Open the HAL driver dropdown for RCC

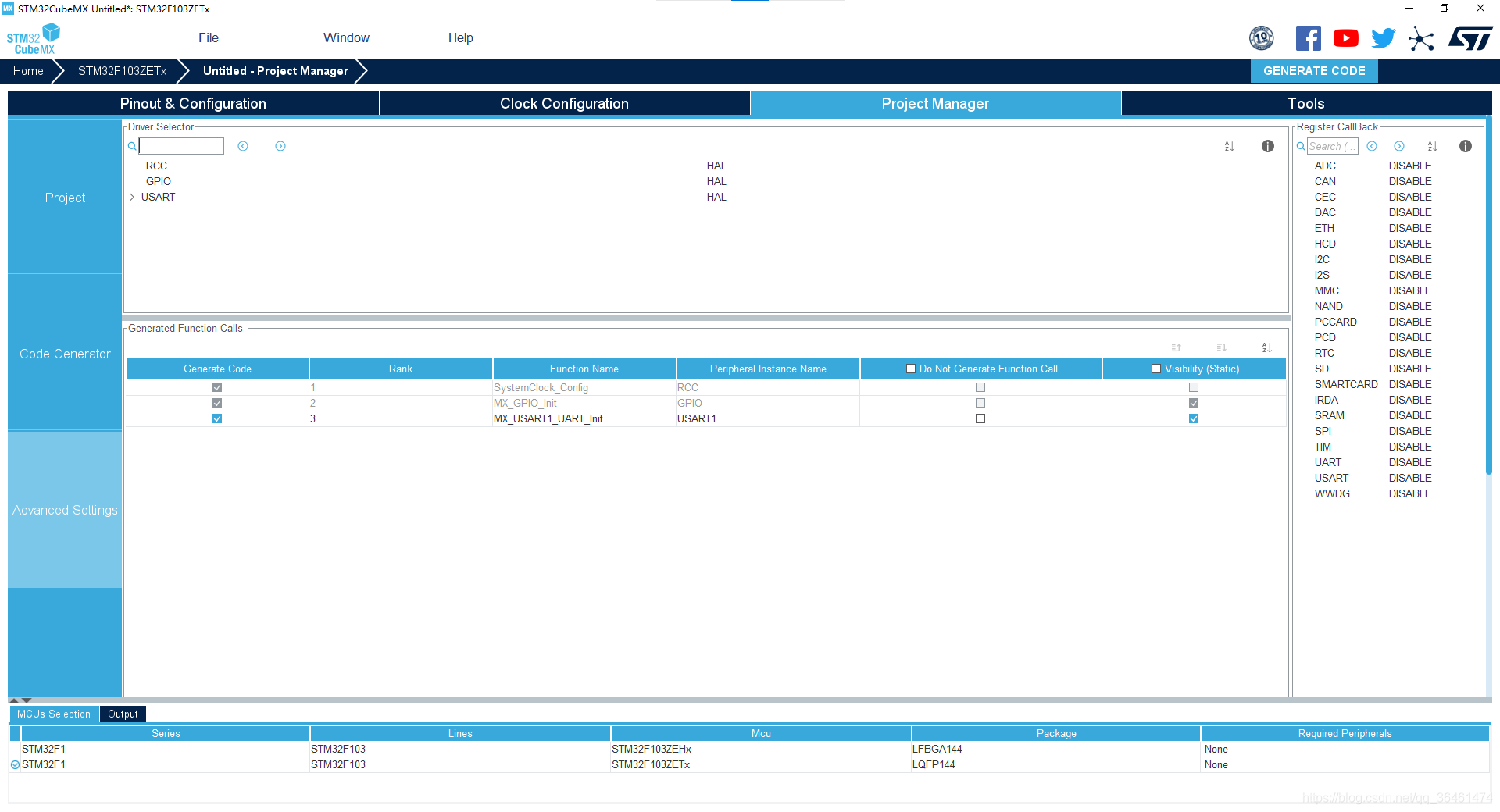716,166
